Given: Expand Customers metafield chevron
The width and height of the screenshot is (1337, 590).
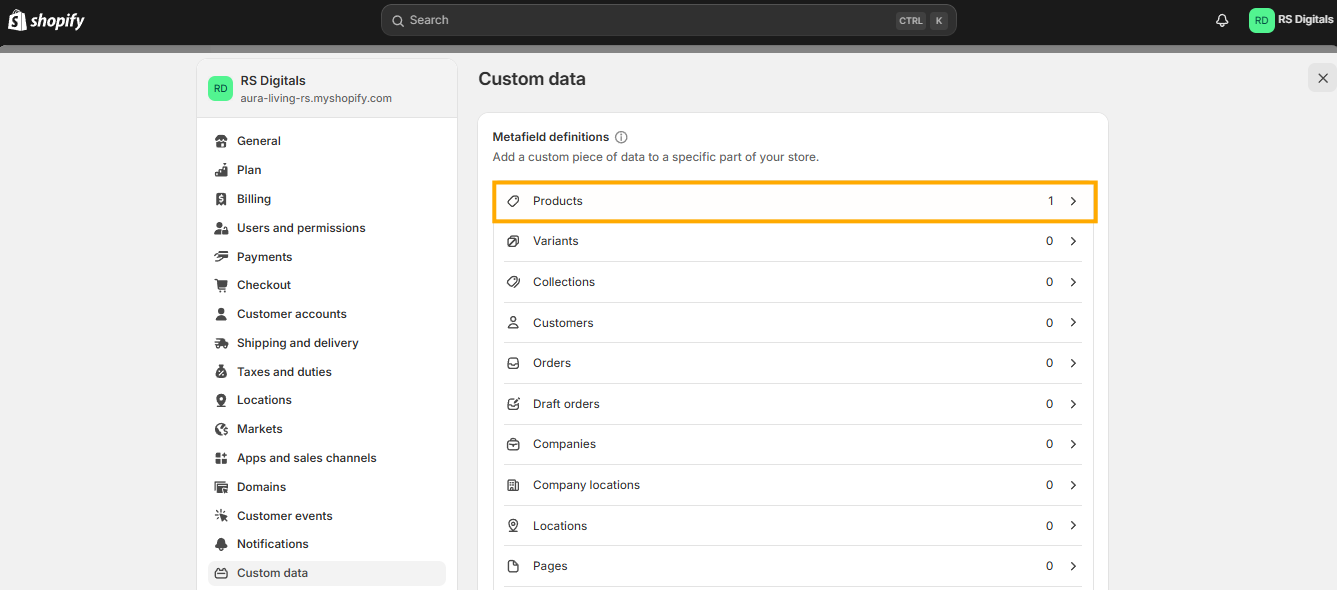Looking at the screenshot, I should [1073, 323].
